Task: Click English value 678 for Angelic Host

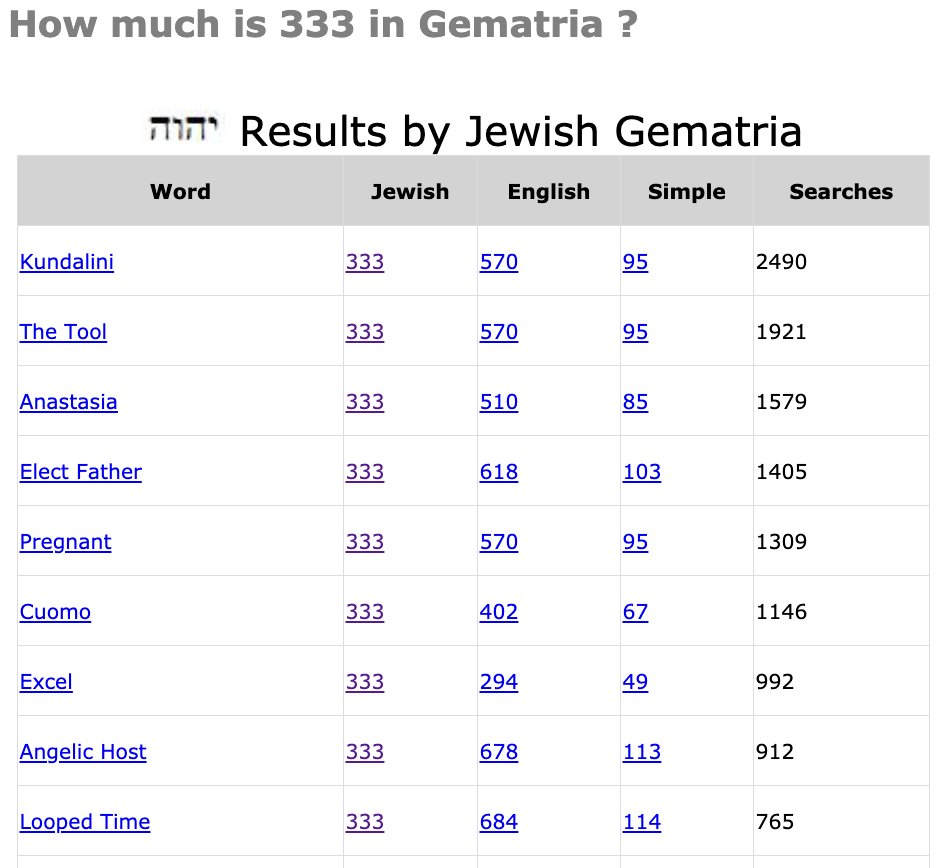Action: (499, 752)
